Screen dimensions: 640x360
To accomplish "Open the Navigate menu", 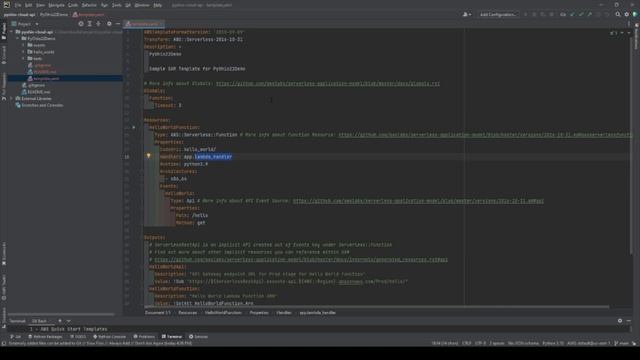I will click(56, 5).
